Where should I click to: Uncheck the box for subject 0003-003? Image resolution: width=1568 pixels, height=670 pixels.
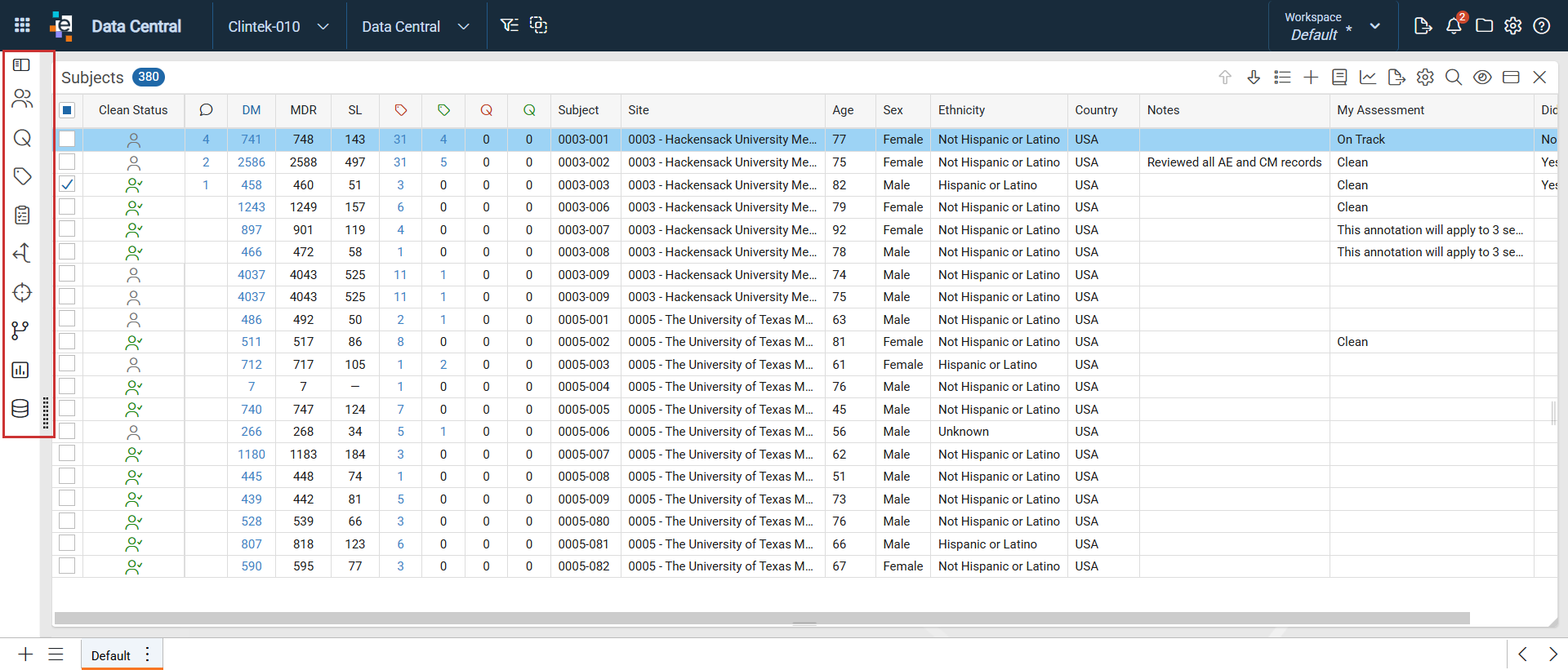pos(68,184)
